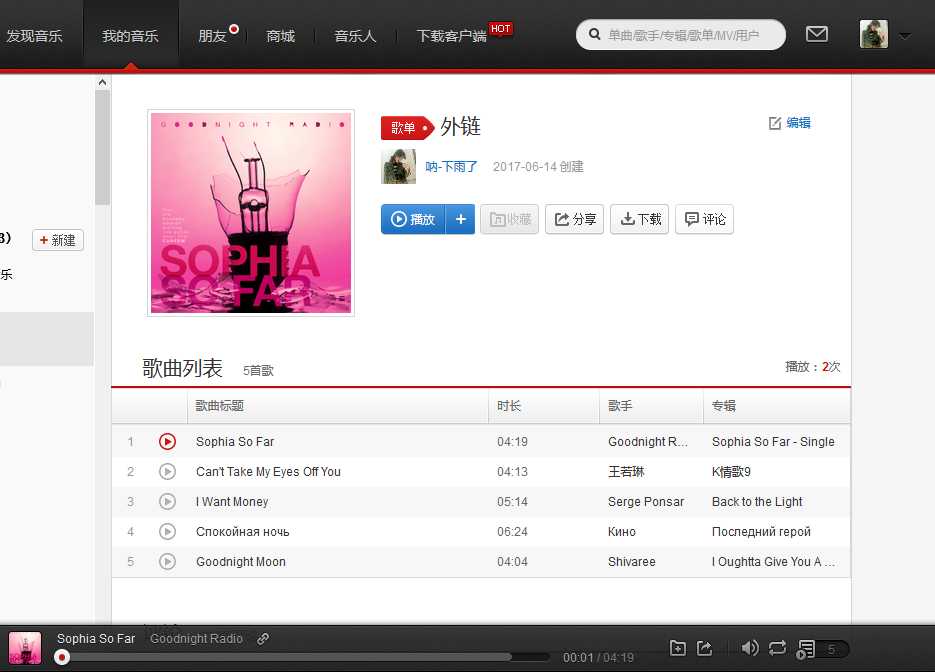The width and height of the screenshot is (935, 672).
Task: Click the 收藏 collect button
Action: tap(509, 219)
